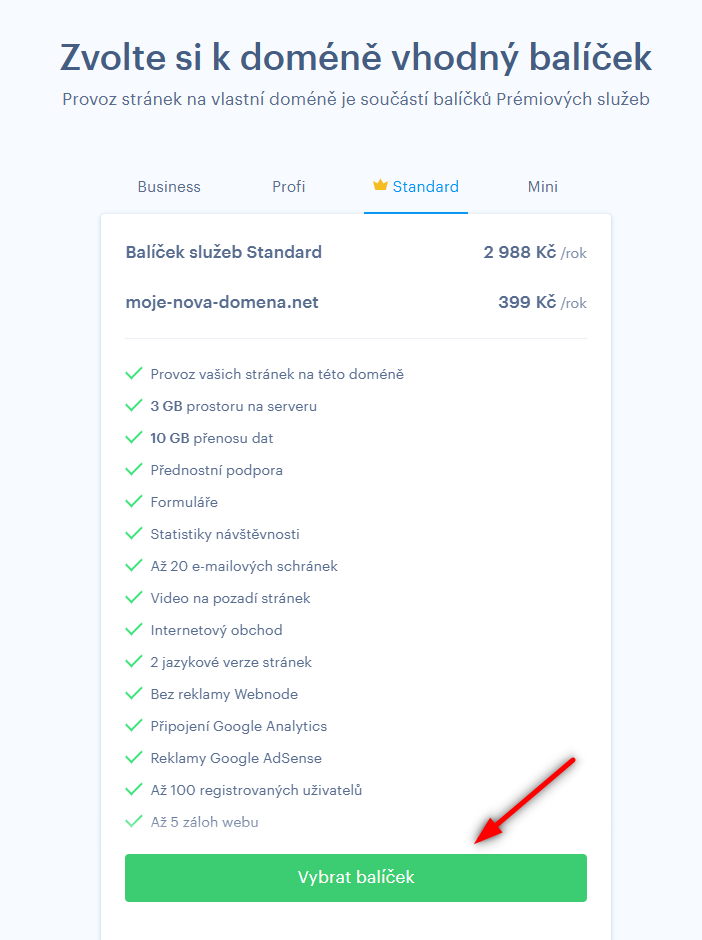Click the Vybrat balíček button
The image size is (702, 940).
(x=355, y=878)
